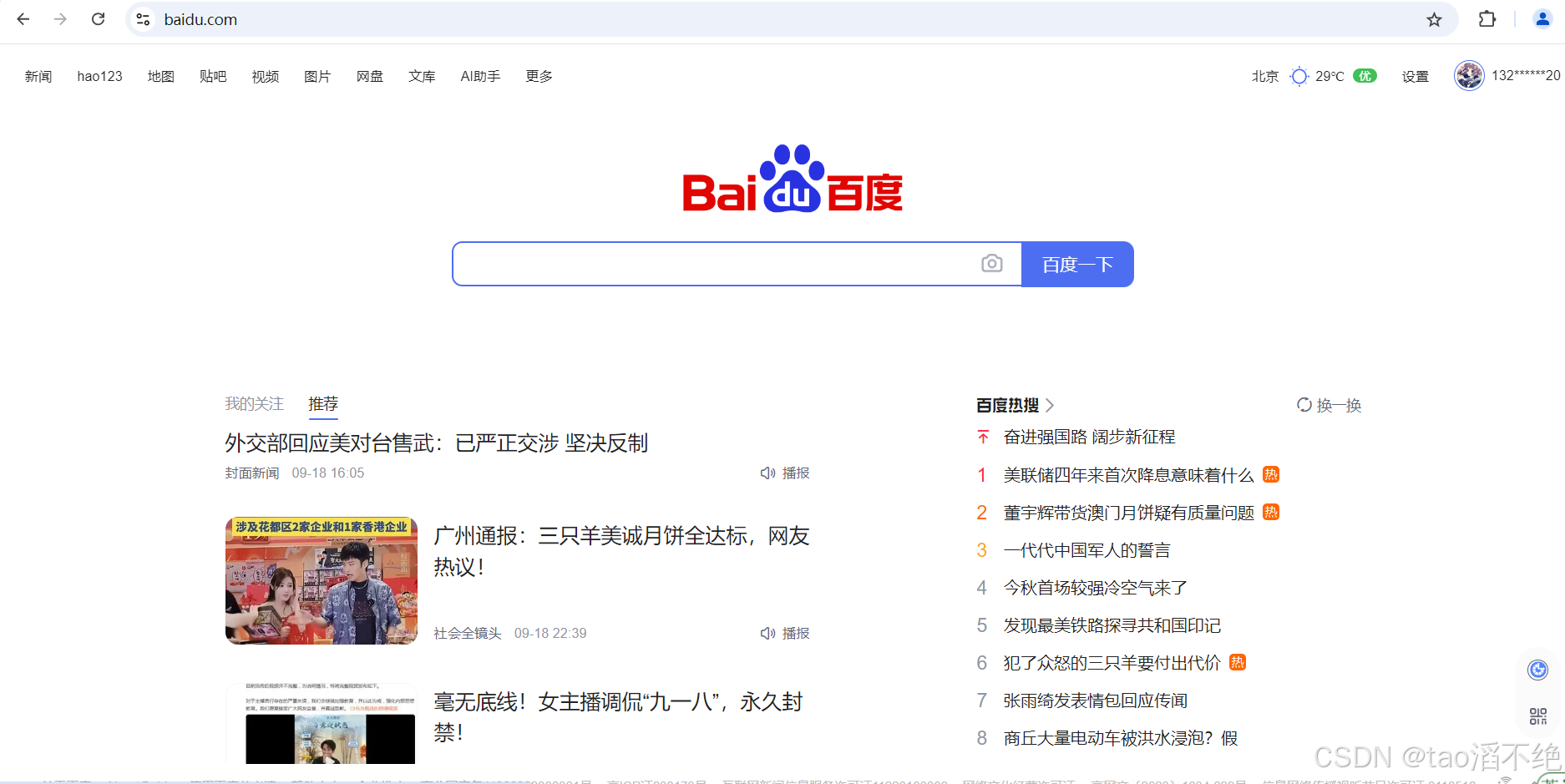Click the Baidu logo
Image resolution: width=1565 pixels, height=784 pixels.
tap(793, 179)
